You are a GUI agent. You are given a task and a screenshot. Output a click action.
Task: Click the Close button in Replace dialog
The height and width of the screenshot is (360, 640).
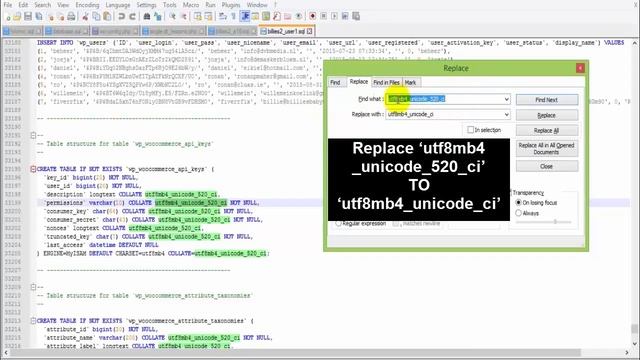pyautogui.click(x=547, y=166)
